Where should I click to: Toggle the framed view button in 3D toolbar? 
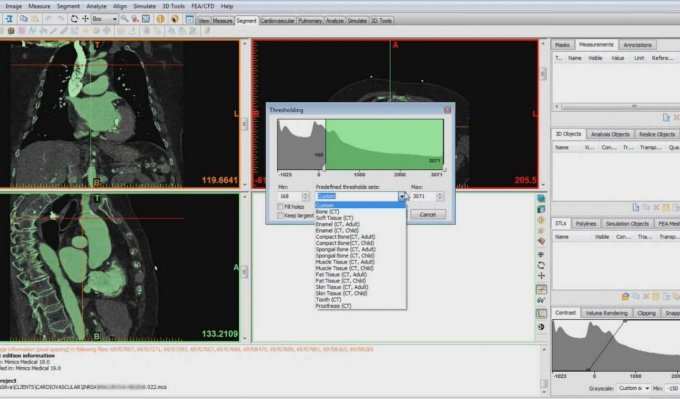pyautogui.click(x=541, y=313)
